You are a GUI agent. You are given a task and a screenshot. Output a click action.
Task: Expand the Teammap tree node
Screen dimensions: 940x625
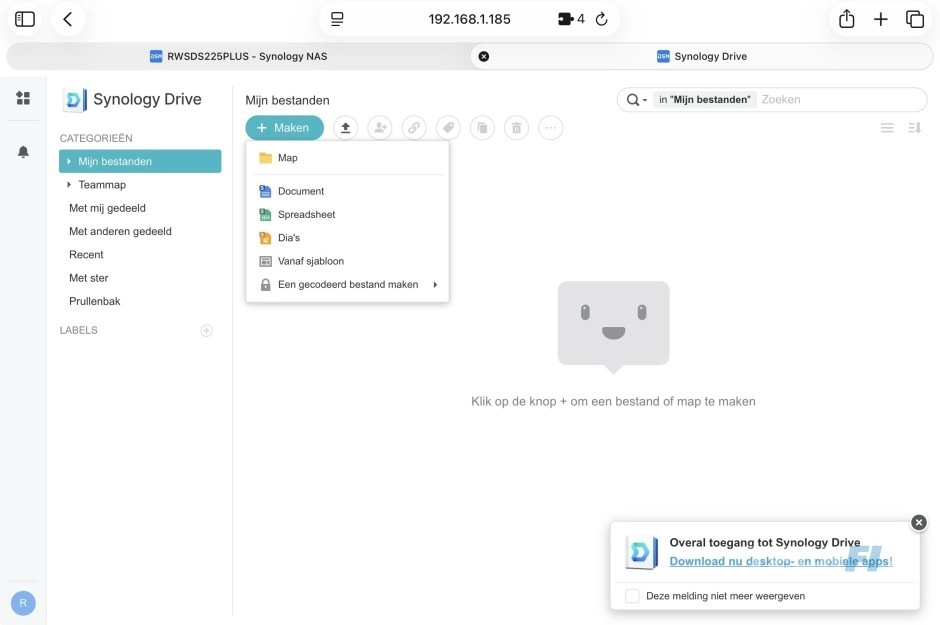tap(69, 185)
